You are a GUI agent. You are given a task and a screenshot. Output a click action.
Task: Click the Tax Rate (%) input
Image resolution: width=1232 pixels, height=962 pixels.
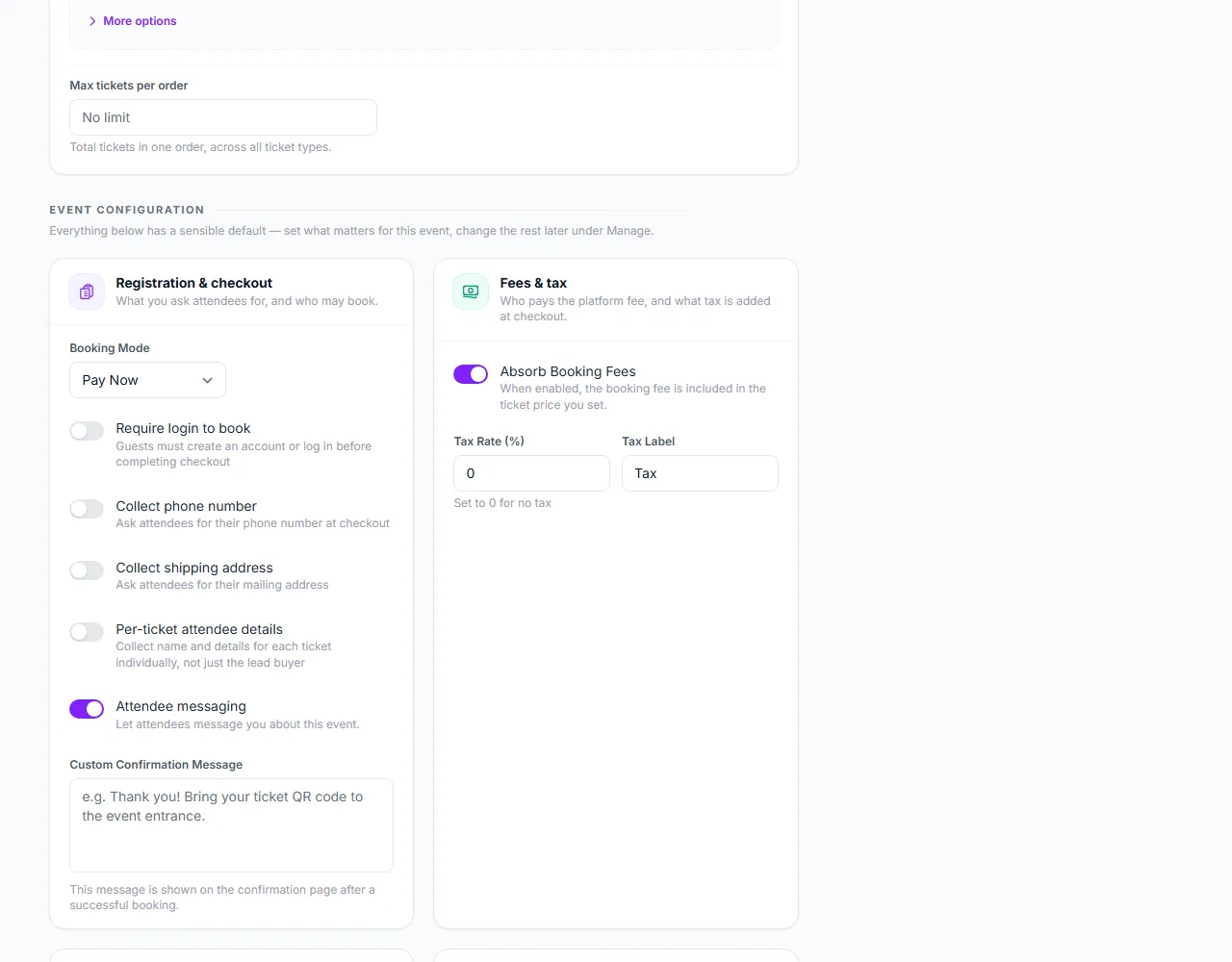pyautogui.click(x=531, y=473)
